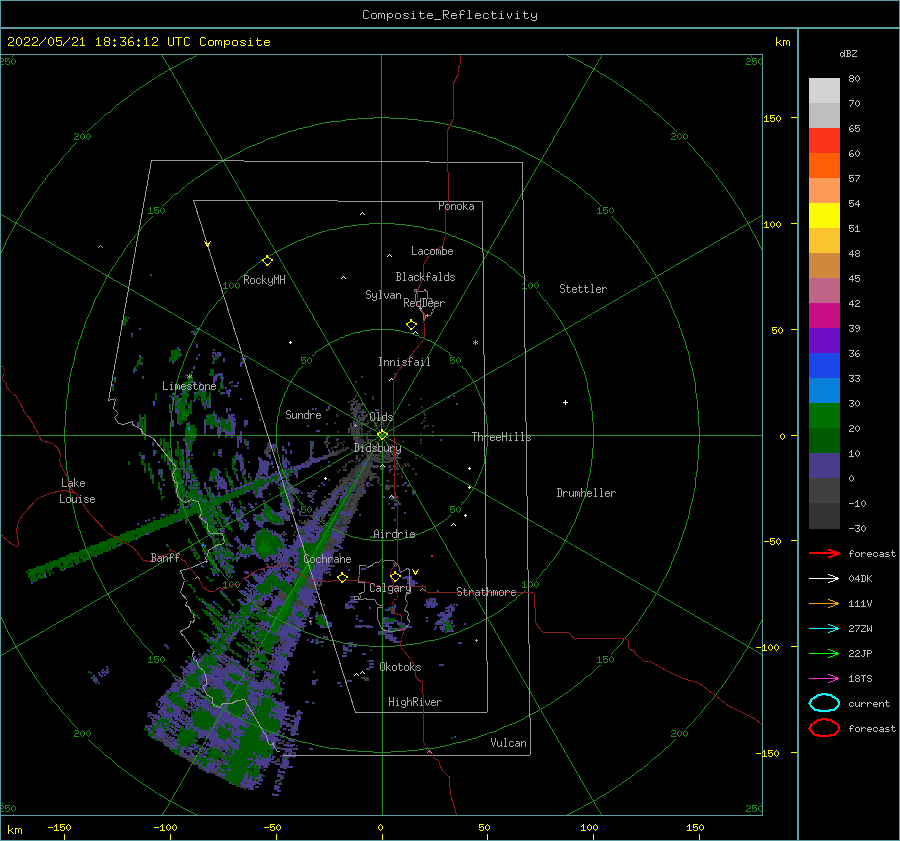Click the Stettler city label

pos(583,289)
